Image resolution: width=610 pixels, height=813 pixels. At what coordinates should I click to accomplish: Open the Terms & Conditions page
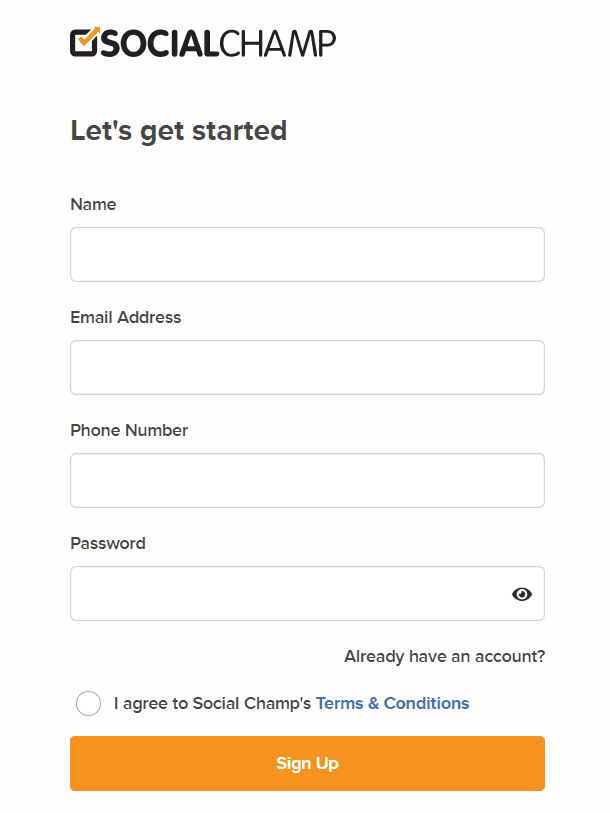coord(392,703)
